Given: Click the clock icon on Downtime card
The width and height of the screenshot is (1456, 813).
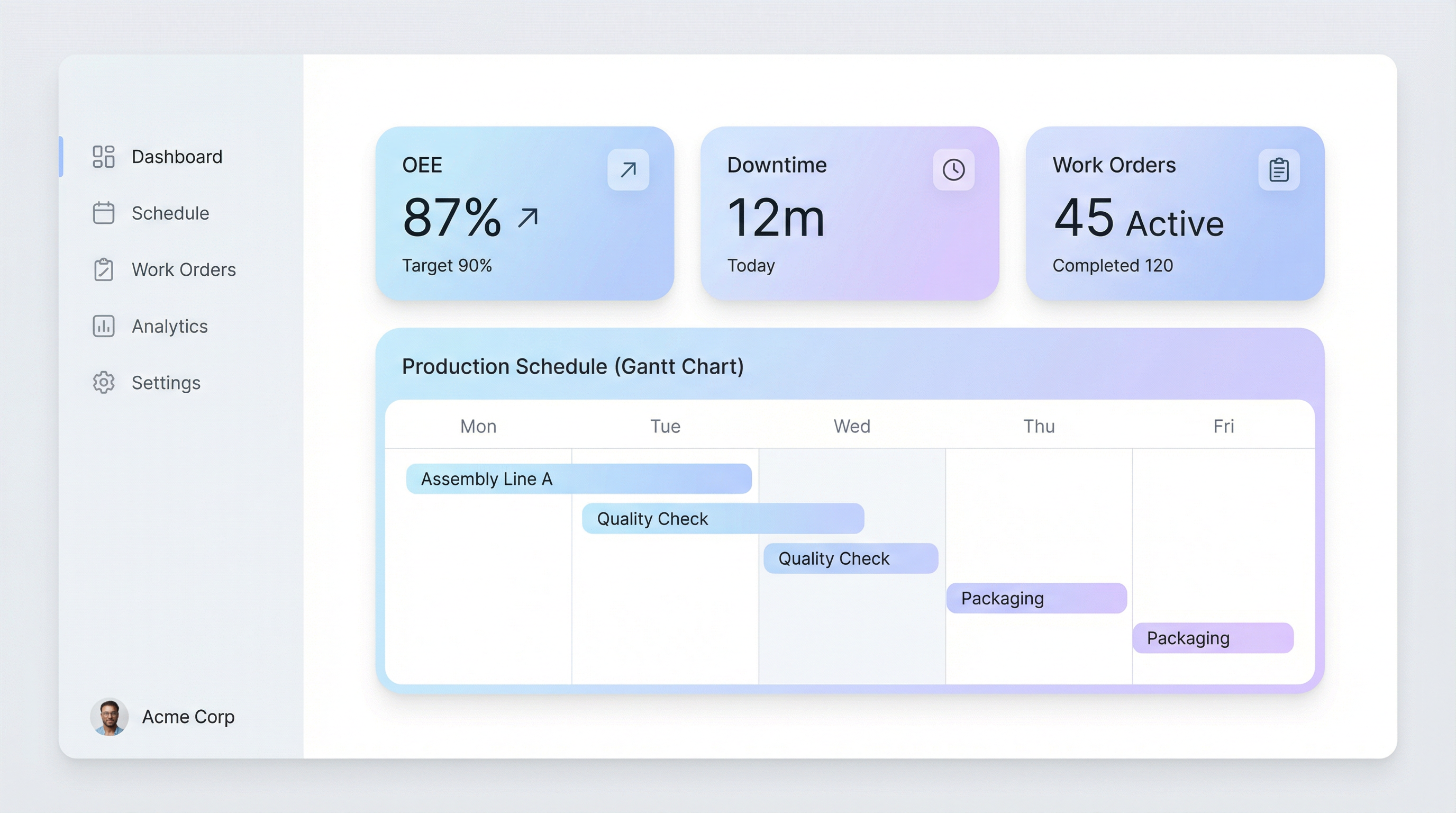Looking at the screenshot, I should coord(953,169).
